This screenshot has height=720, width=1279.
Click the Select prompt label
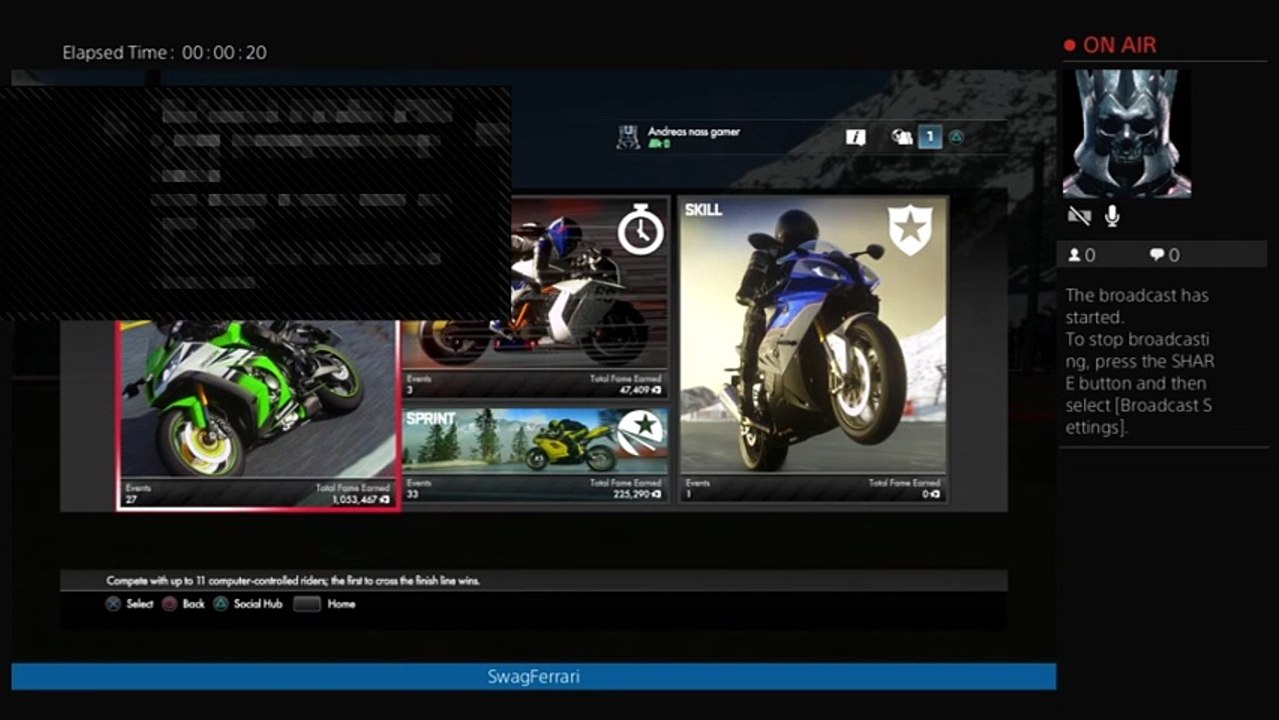pos(140,604)
